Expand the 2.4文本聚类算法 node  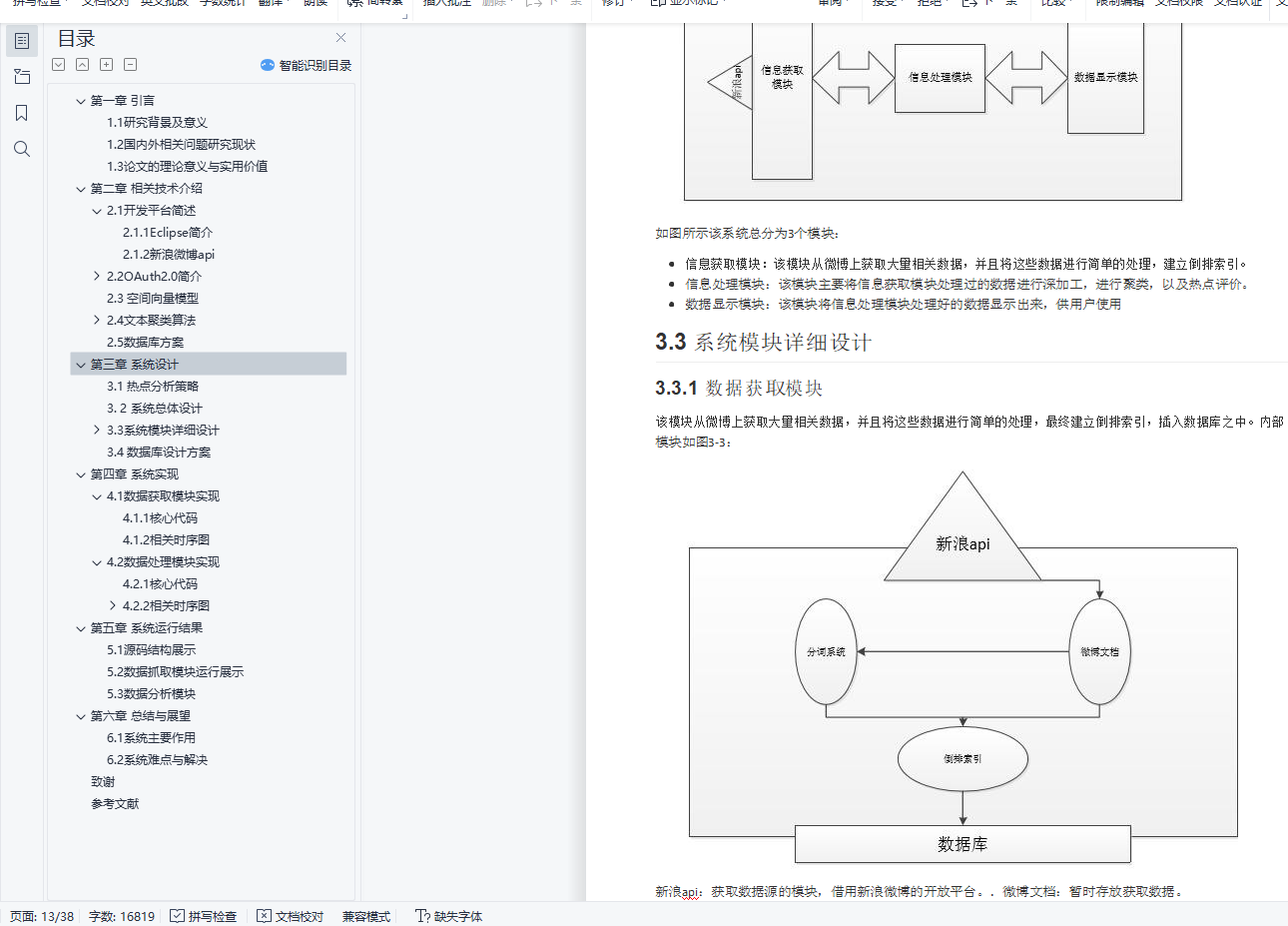point(97,321)
